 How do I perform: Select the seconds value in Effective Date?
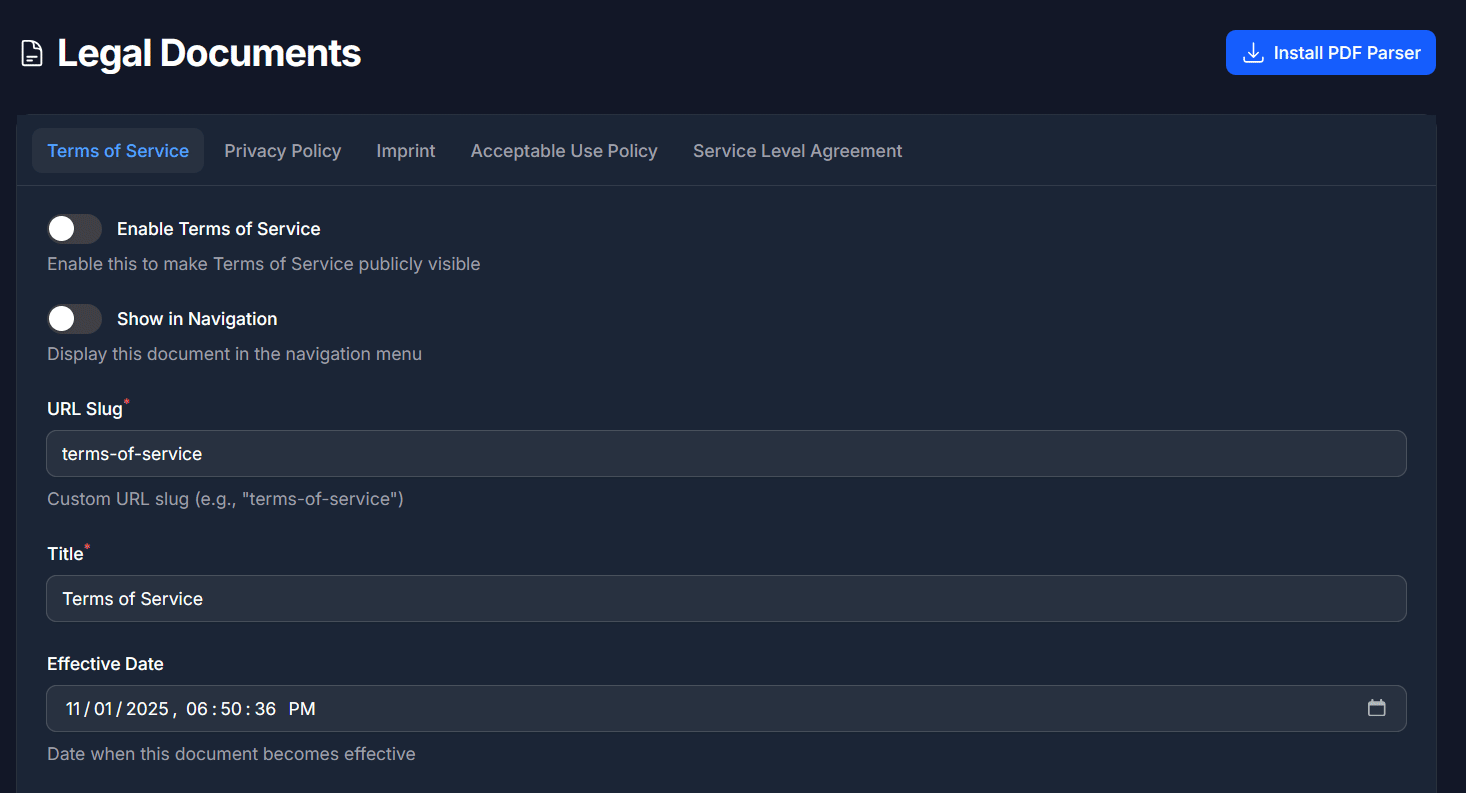pyautogui.click(x=265, y=709)
